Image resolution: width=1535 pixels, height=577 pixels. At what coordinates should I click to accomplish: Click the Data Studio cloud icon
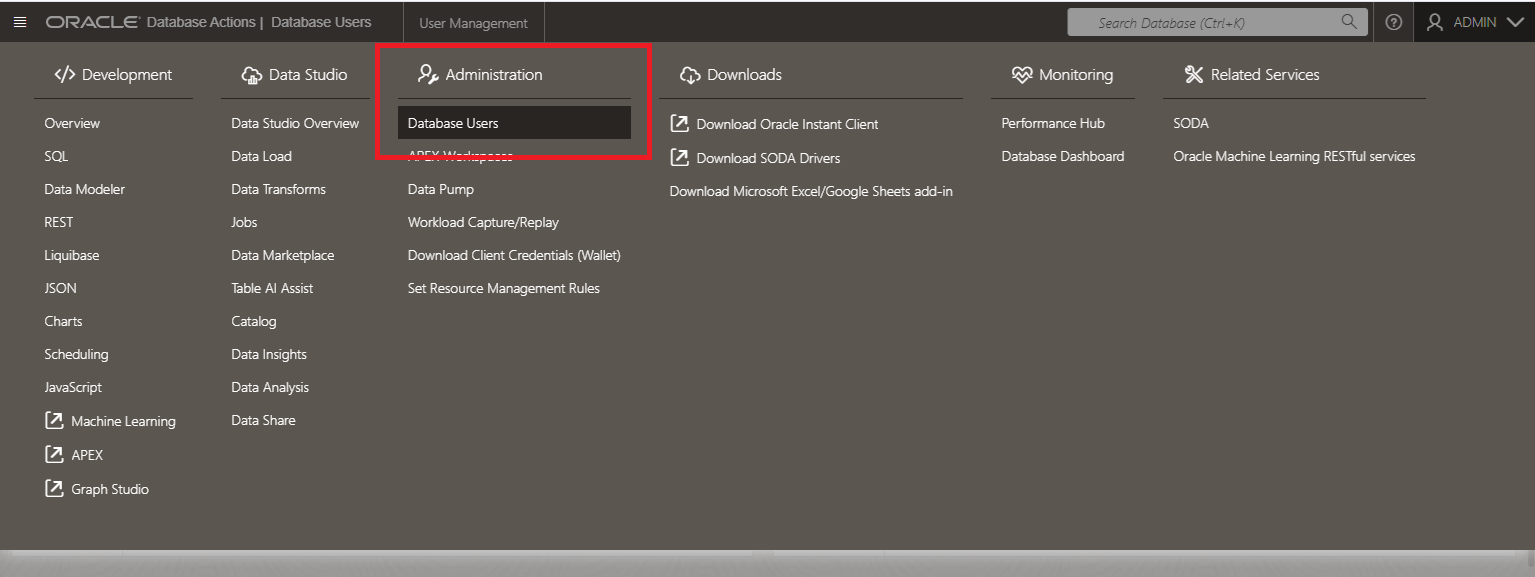[252, 75]
